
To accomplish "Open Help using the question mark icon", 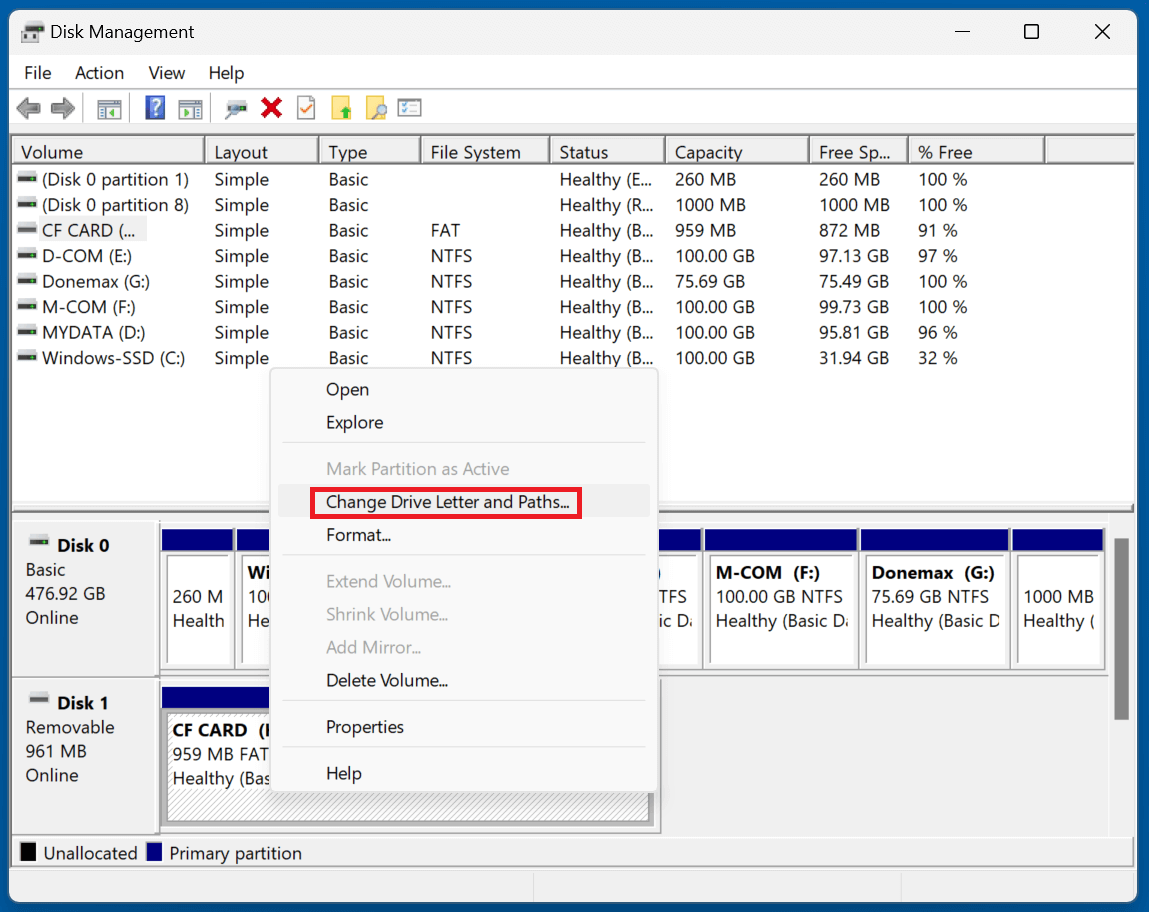I will pyautogui.click(x=155, y=107).
